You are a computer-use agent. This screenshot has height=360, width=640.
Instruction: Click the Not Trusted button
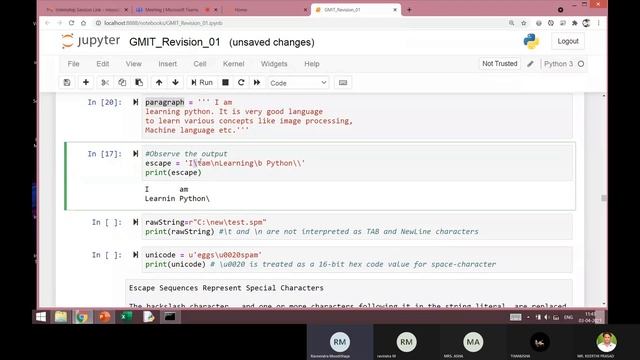500,64
